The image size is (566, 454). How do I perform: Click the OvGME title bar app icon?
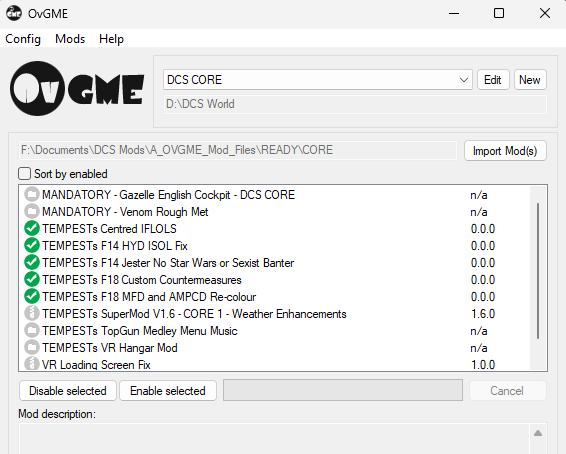coord(14,13)
